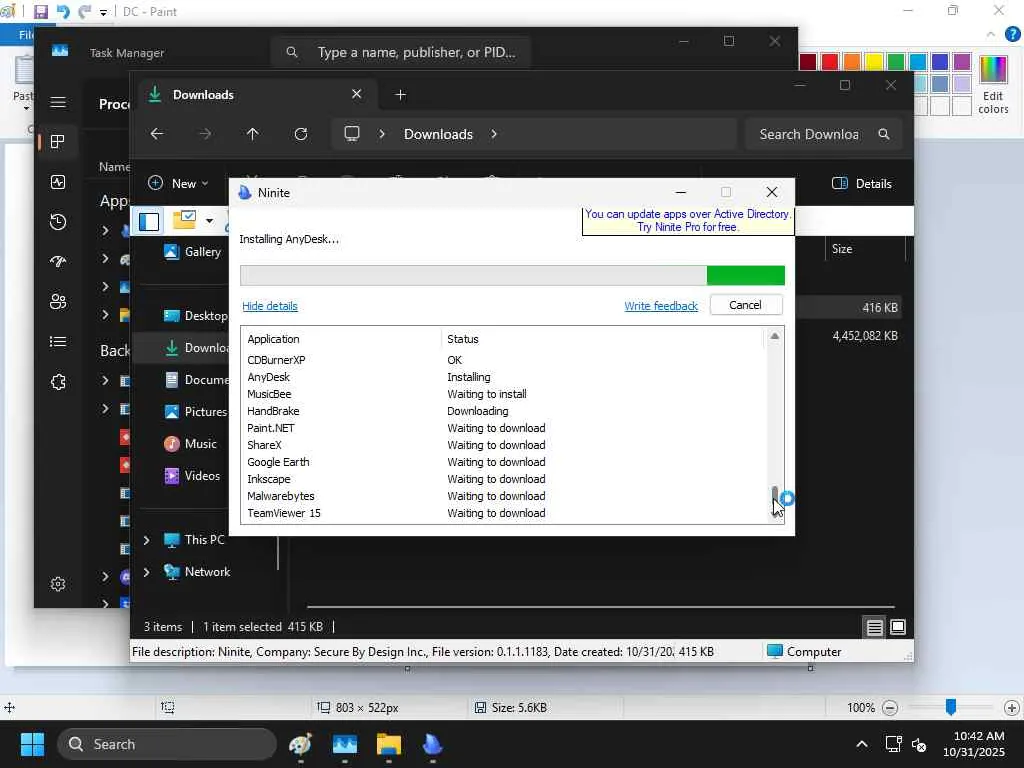1024x768 pixels.
Task: Refresh the Downloads folder
Action: tap(300, 134)
